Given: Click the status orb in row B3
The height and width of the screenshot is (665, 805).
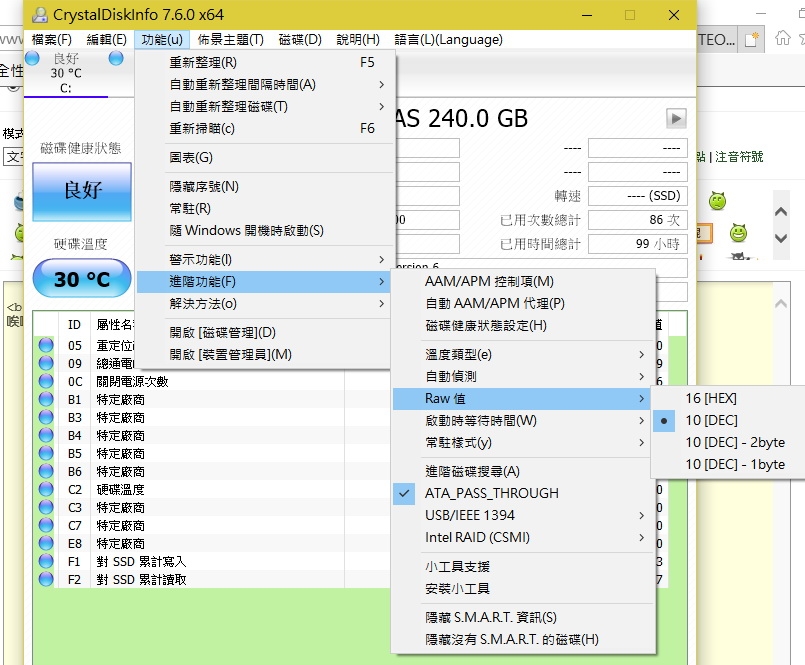Looking at the screenshot, I should pyautogui.click(x=46, y=417).
